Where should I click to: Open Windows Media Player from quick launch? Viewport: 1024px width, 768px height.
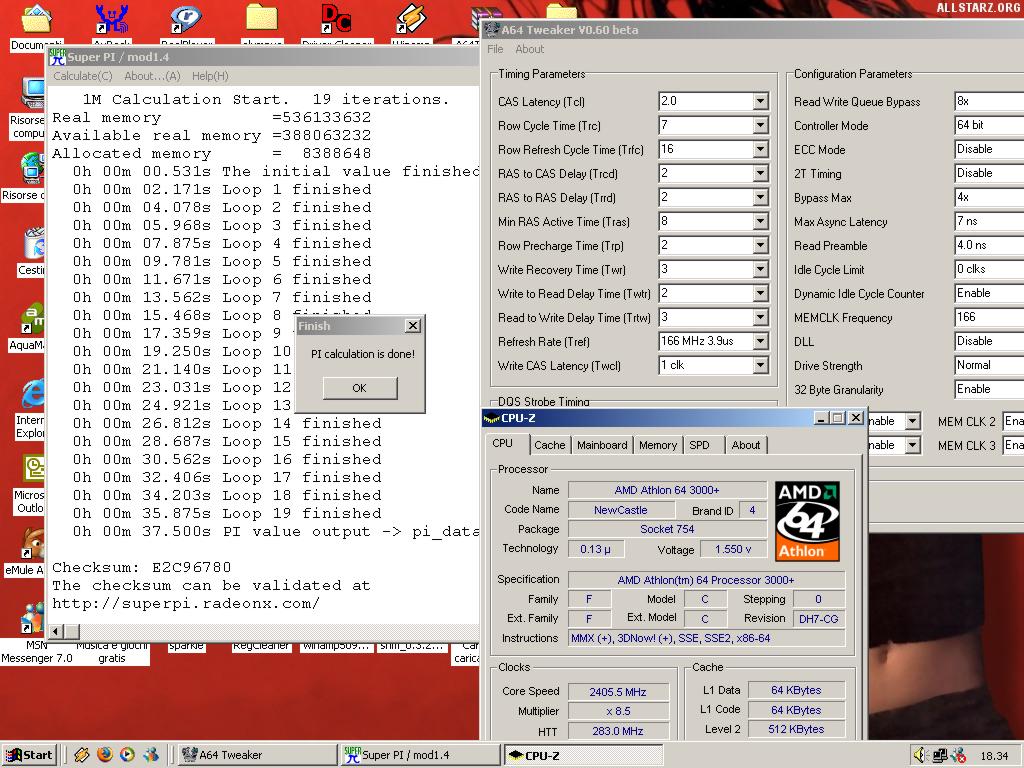[127, 755]
